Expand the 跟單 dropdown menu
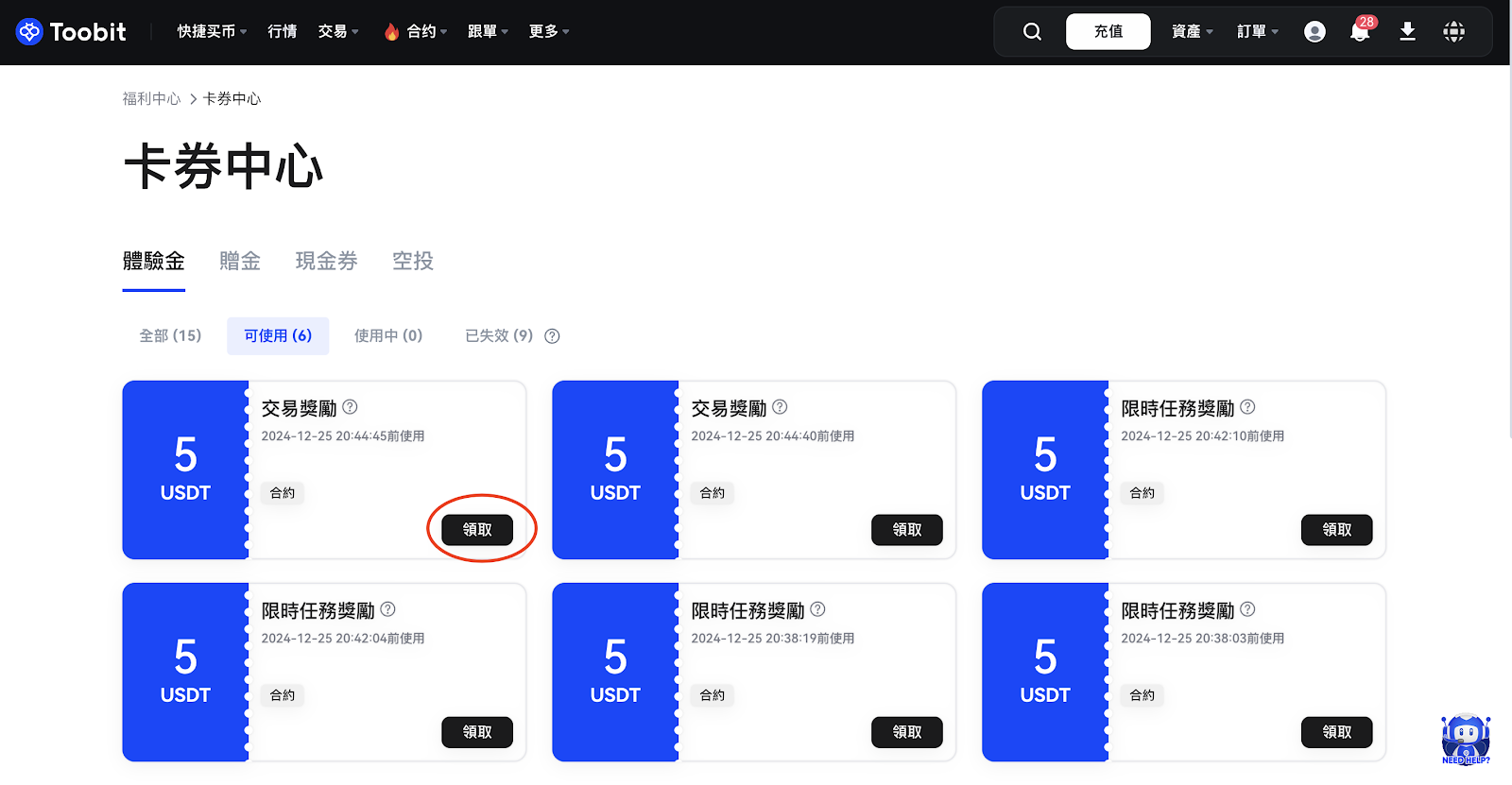This screenshot has height=785, width=1512. pyautogui.click(x=488, y=32)
